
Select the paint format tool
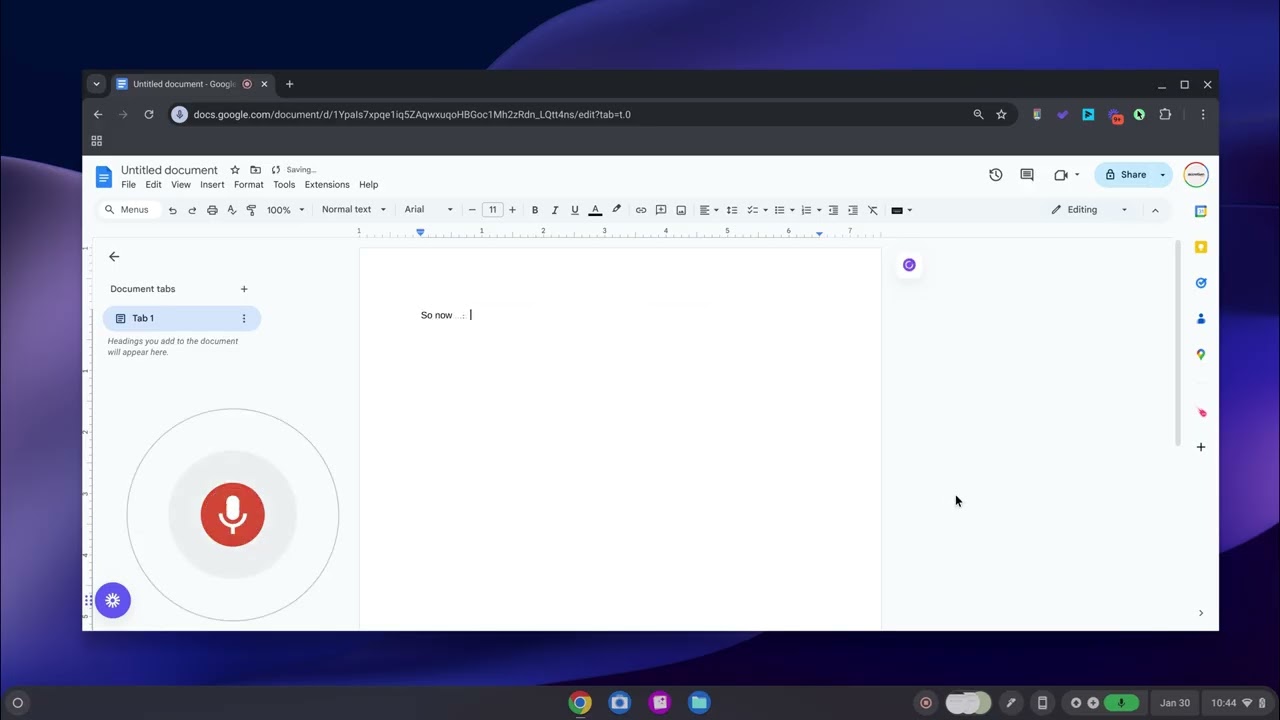[251, 210]
